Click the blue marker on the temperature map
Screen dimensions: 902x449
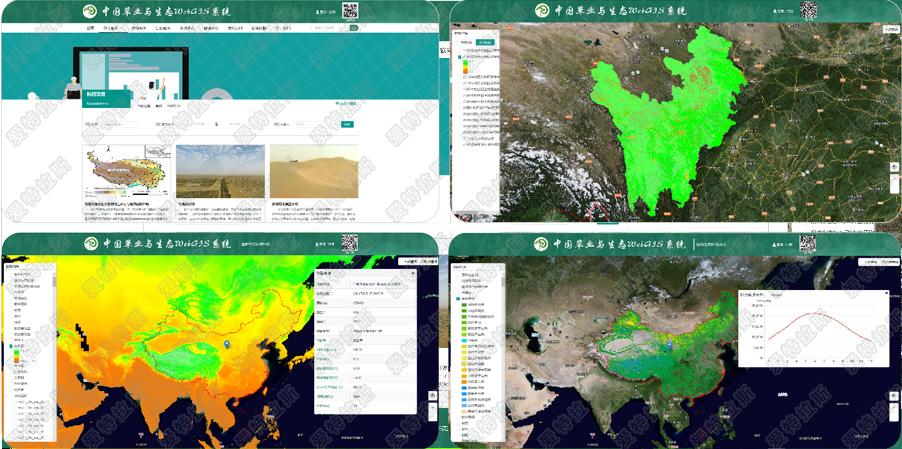[226, 344]
